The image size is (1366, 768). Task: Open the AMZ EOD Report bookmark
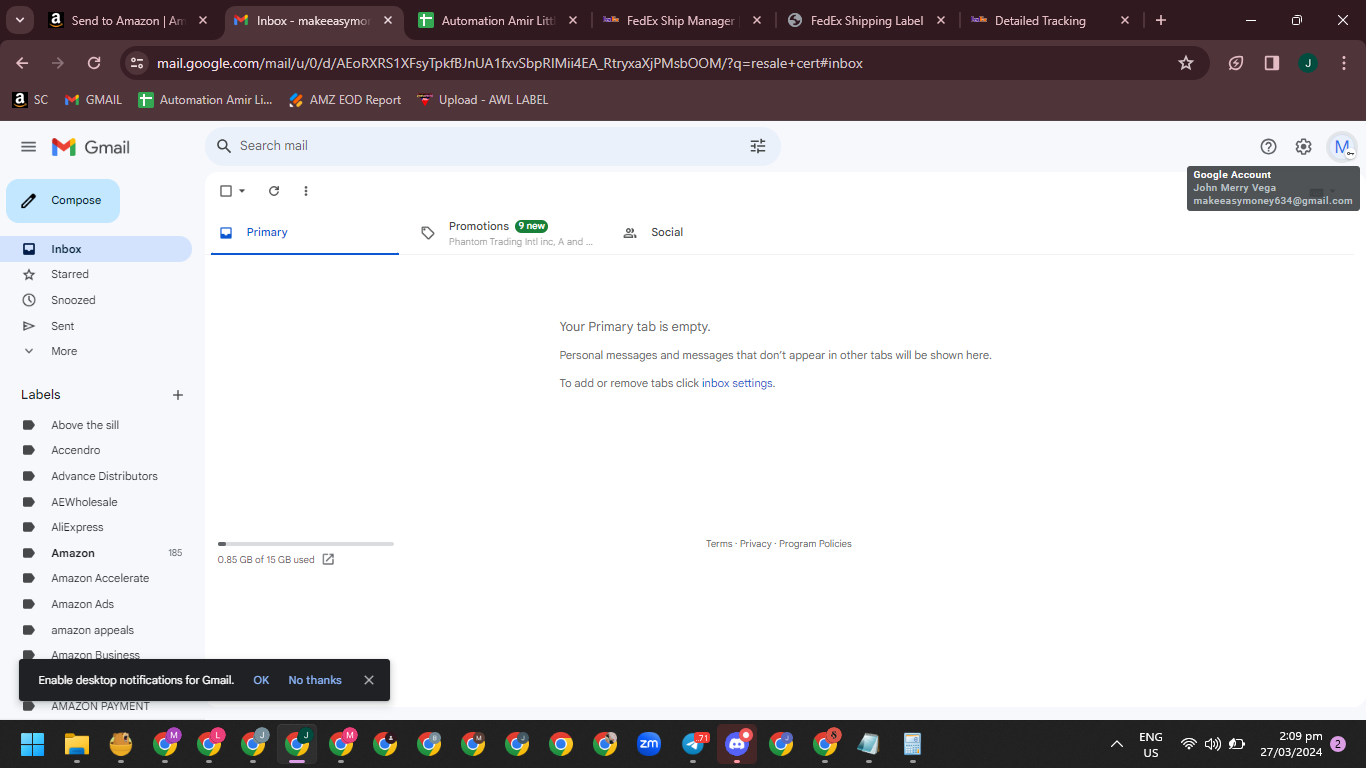point(344,100)
